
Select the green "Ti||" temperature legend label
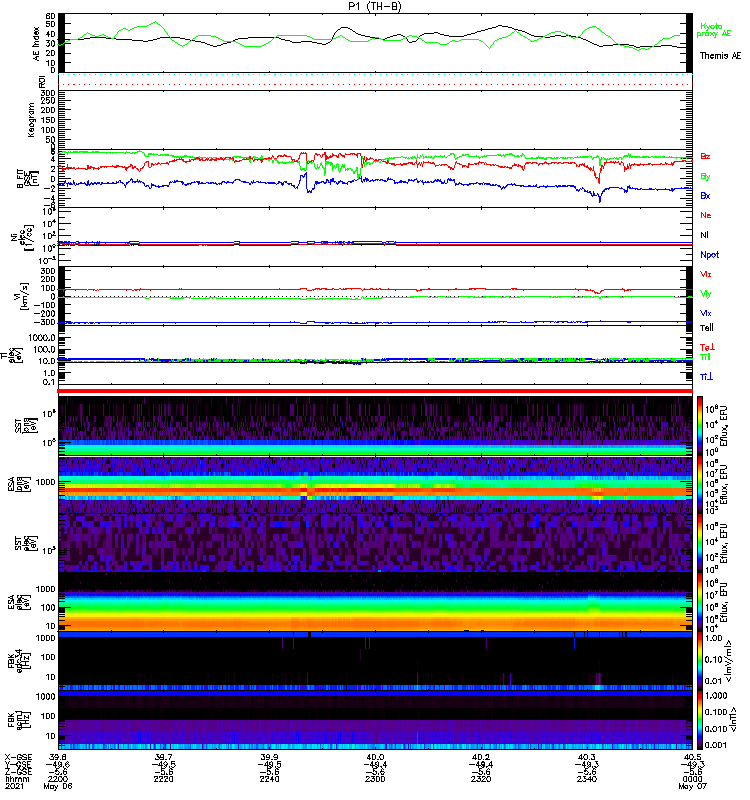click(705, 357)
